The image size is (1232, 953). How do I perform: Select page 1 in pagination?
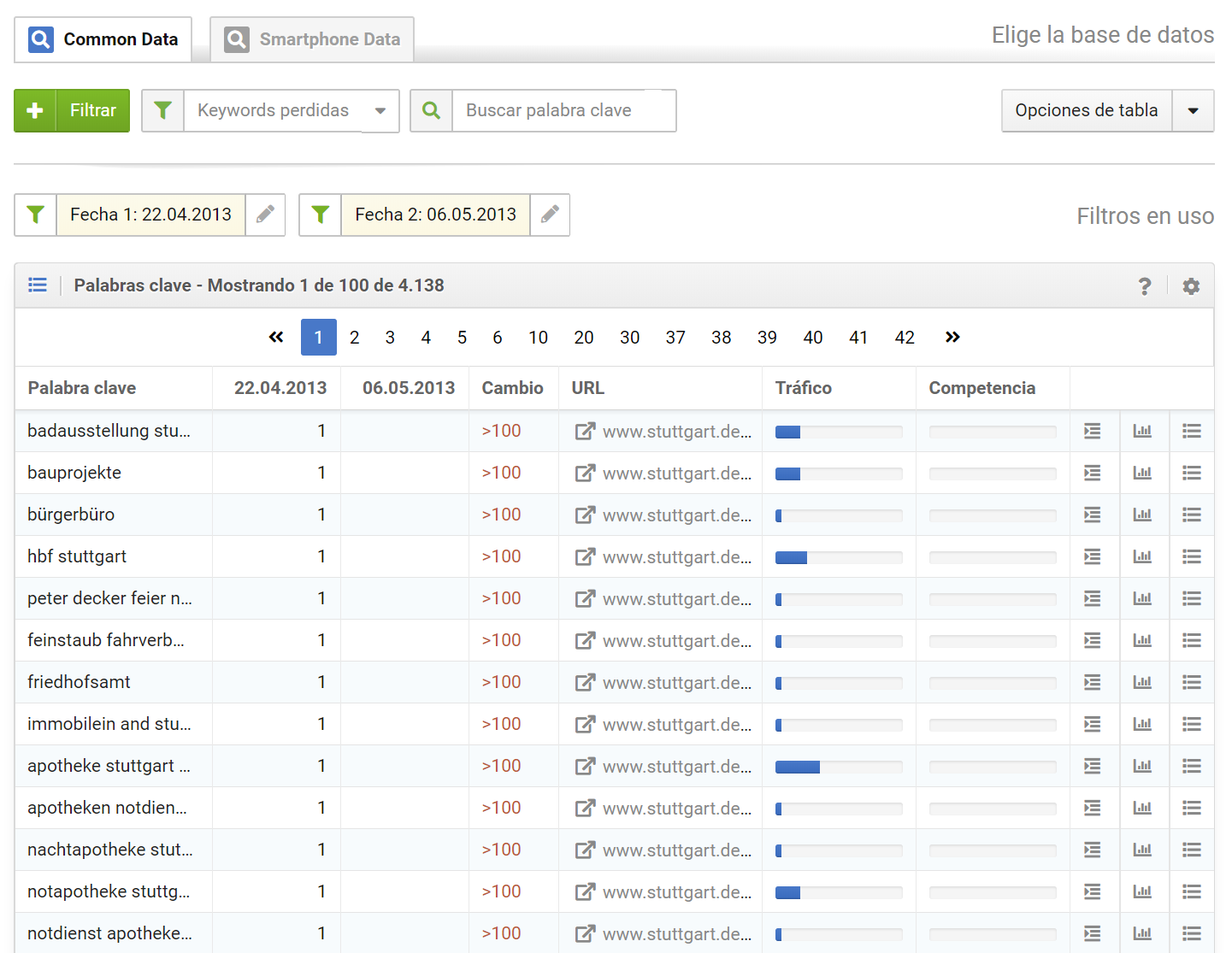[x=319, y=337]
